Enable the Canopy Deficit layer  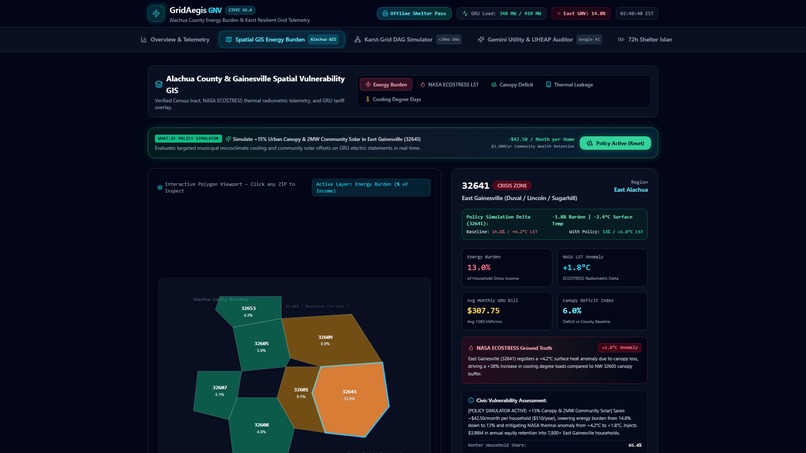512,84
